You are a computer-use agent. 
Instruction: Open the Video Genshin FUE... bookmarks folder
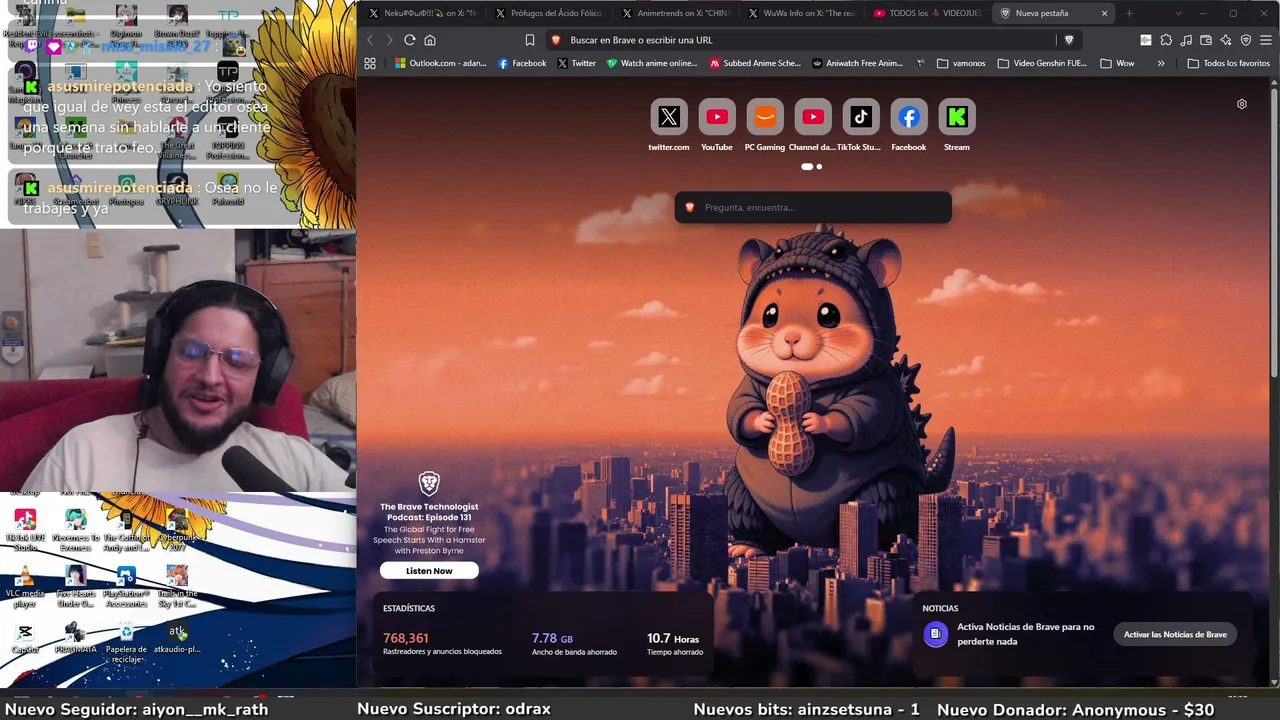pos(1042,63)
